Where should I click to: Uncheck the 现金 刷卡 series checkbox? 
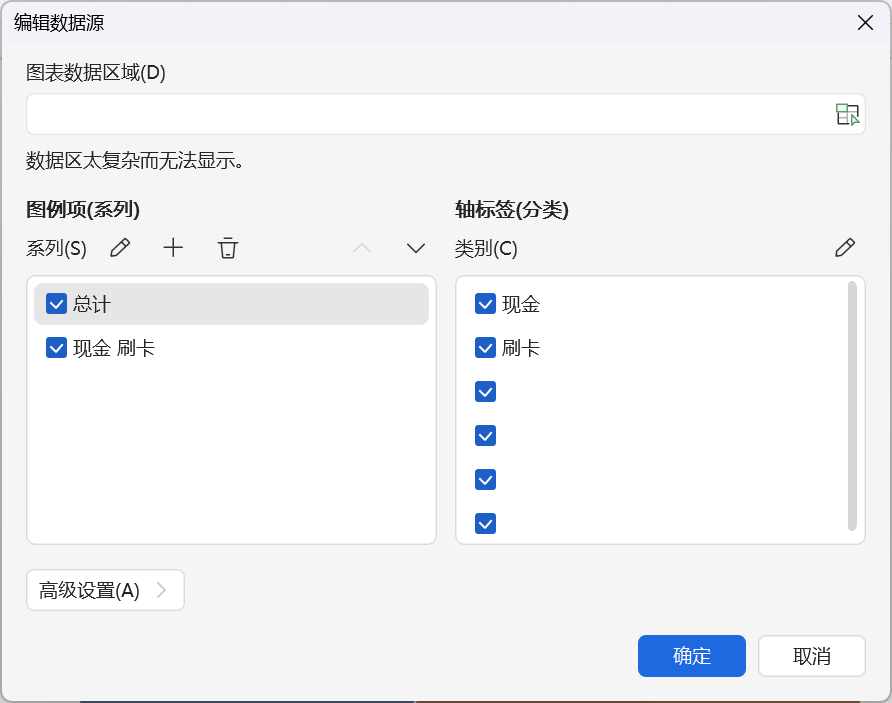56,348
